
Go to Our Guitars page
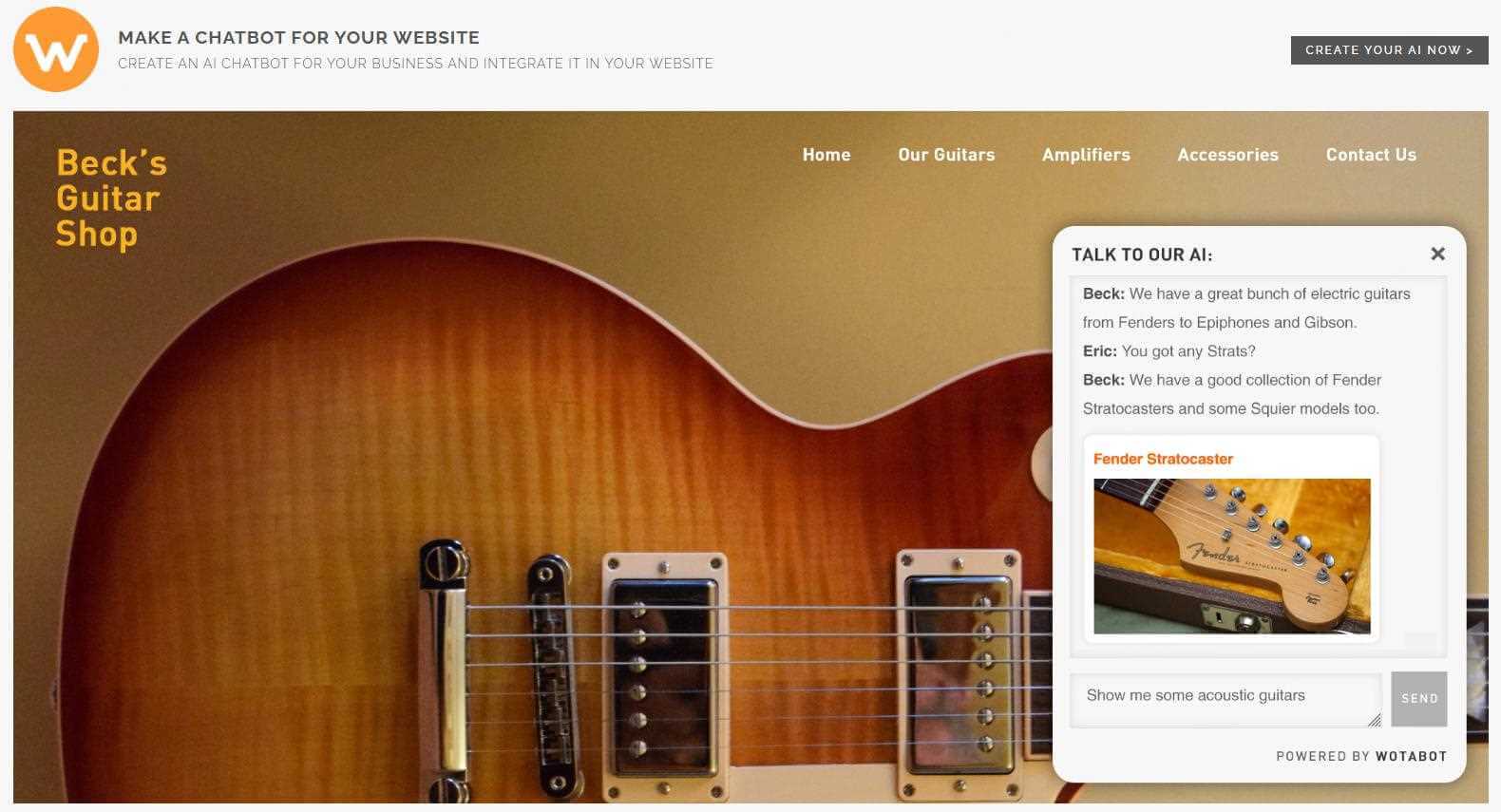(946, 155)
